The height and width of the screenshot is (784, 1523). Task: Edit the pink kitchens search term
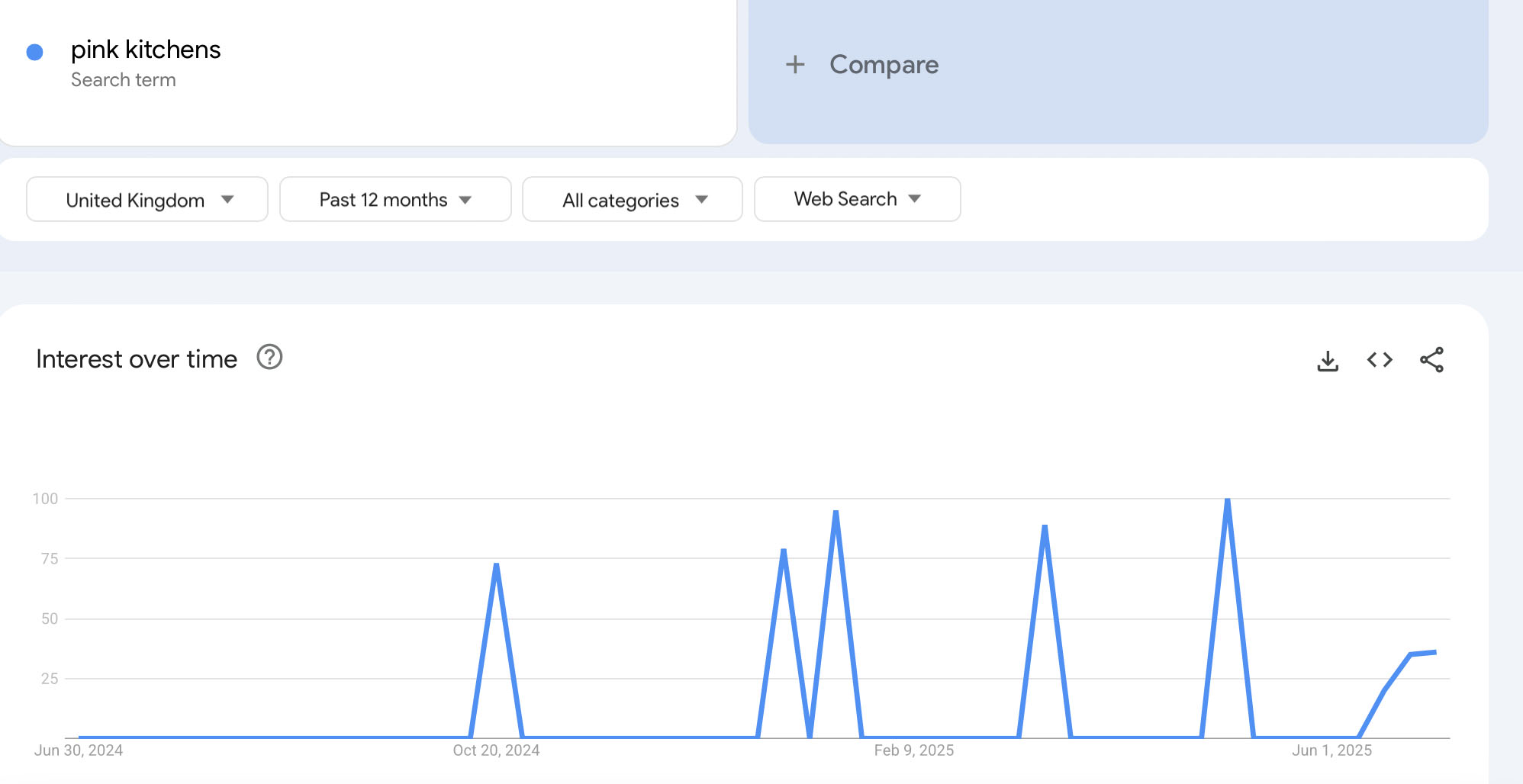pyautogui.click(x=146, y=50)
